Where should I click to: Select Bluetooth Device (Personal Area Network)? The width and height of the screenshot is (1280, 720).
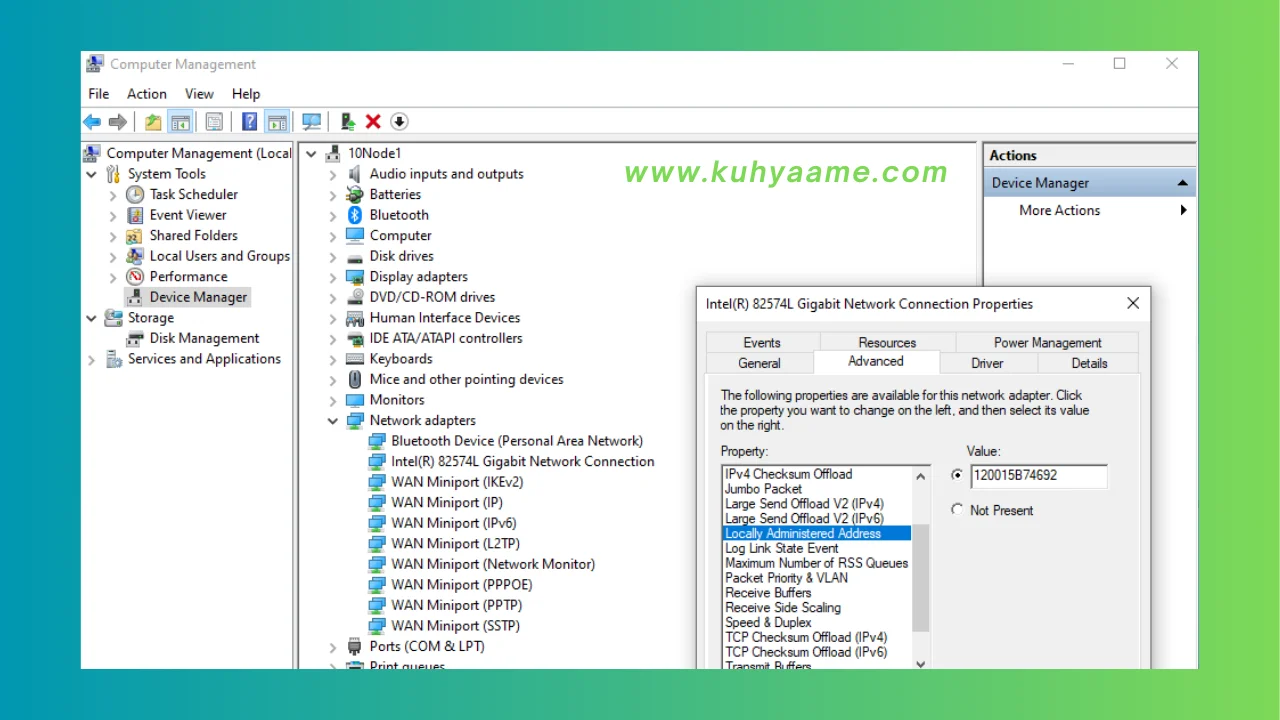tap(517, 441)
